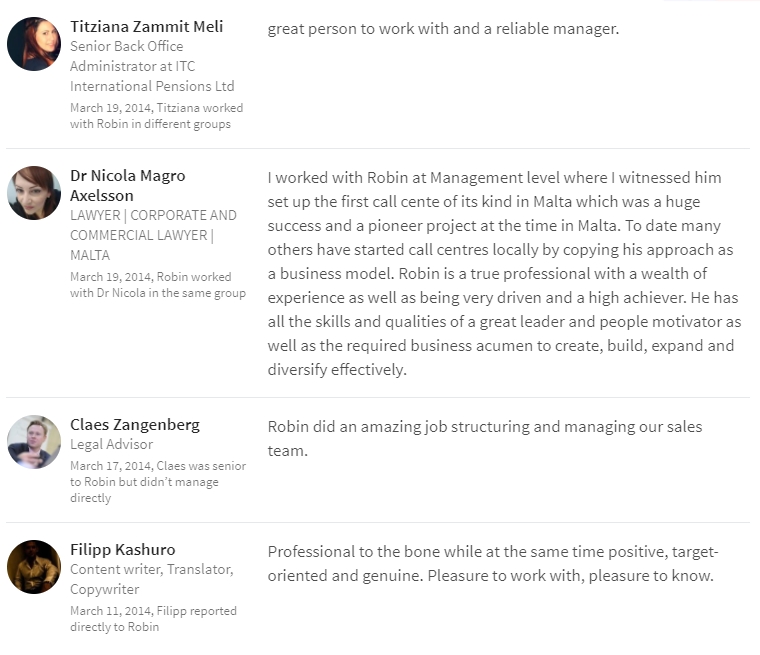
Task: Open Dr Nicola Magro Axelsson's profile photo
Action: point(34,193)
